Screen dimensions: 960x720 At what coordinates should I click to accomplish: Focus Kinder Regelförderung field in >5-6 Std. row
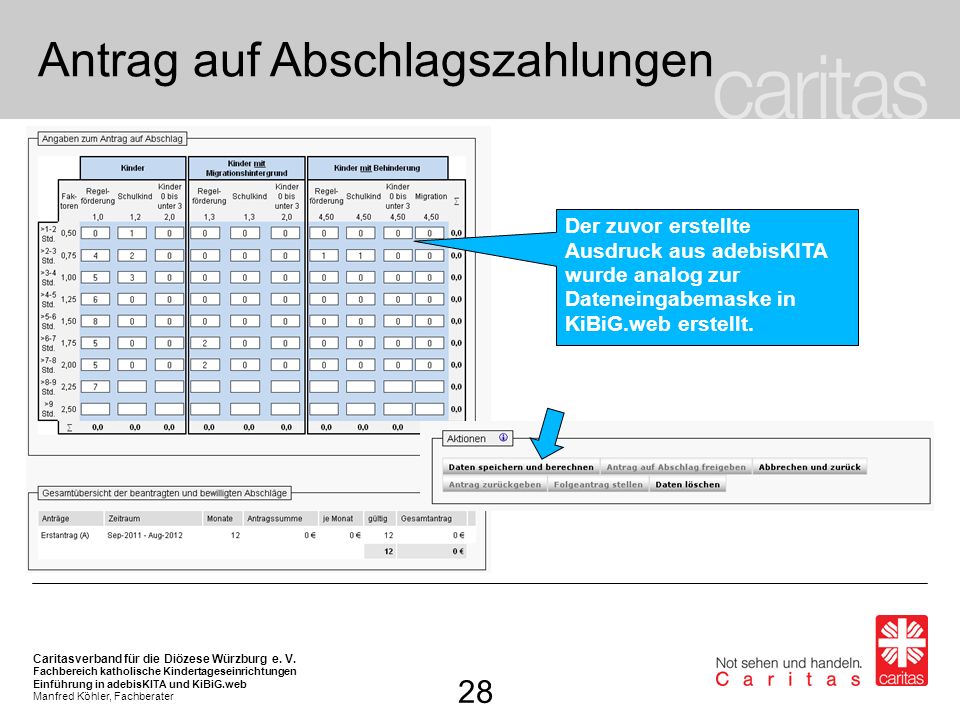[x=96, y=321]
